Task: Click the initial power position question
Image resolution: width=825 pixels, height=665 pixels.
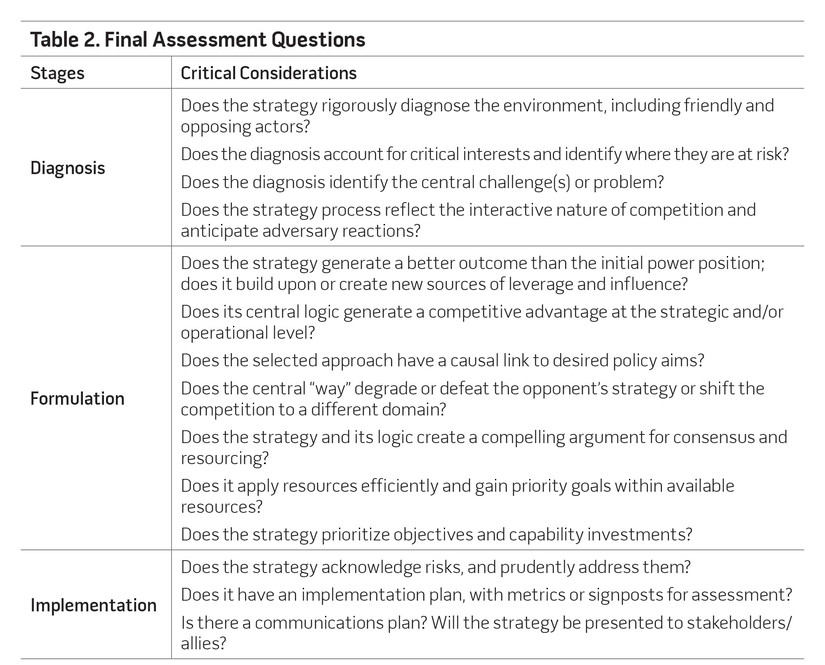Action: pos(472,273)
